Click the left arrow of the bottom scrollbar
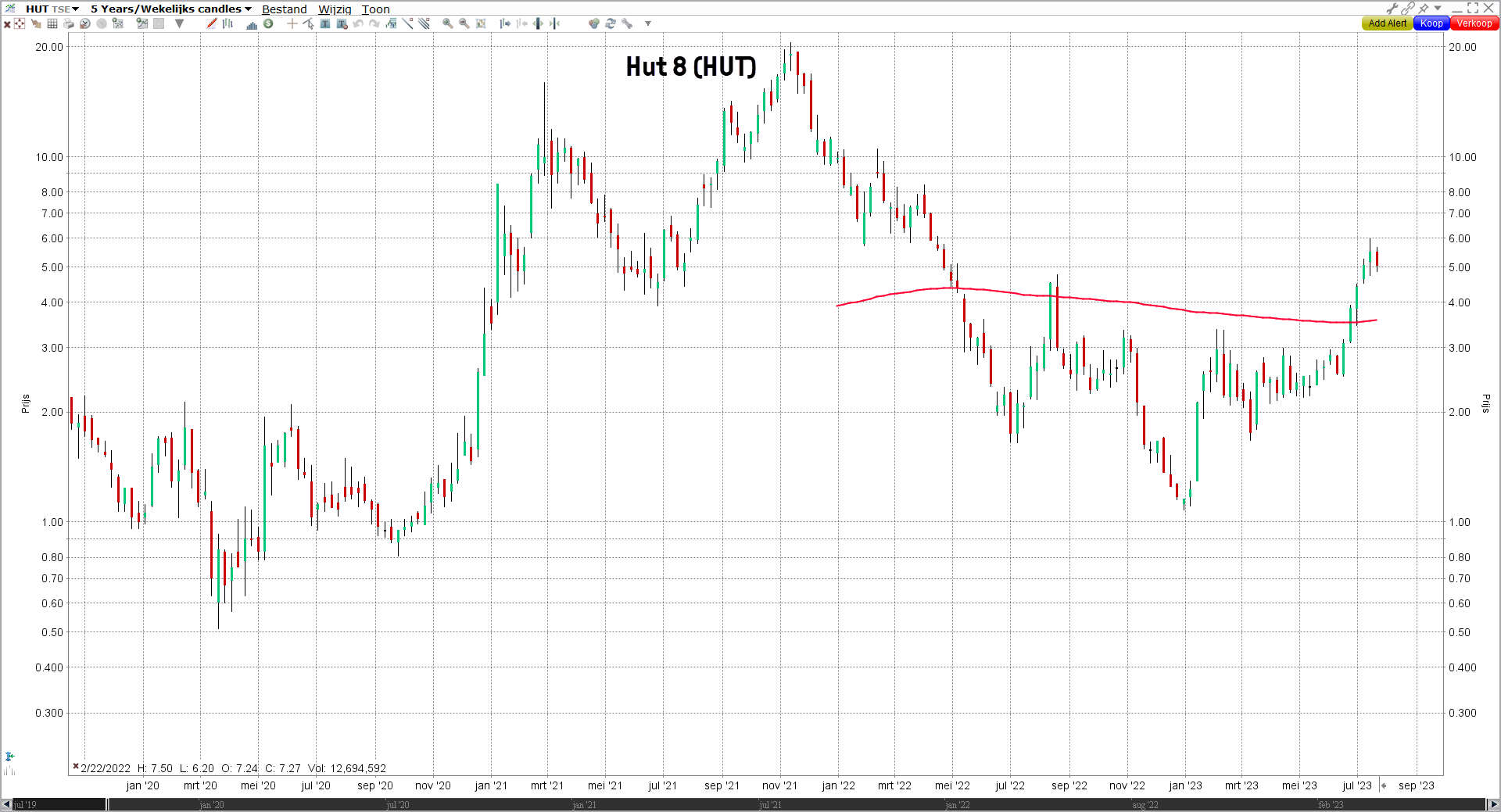 (6, 804)
